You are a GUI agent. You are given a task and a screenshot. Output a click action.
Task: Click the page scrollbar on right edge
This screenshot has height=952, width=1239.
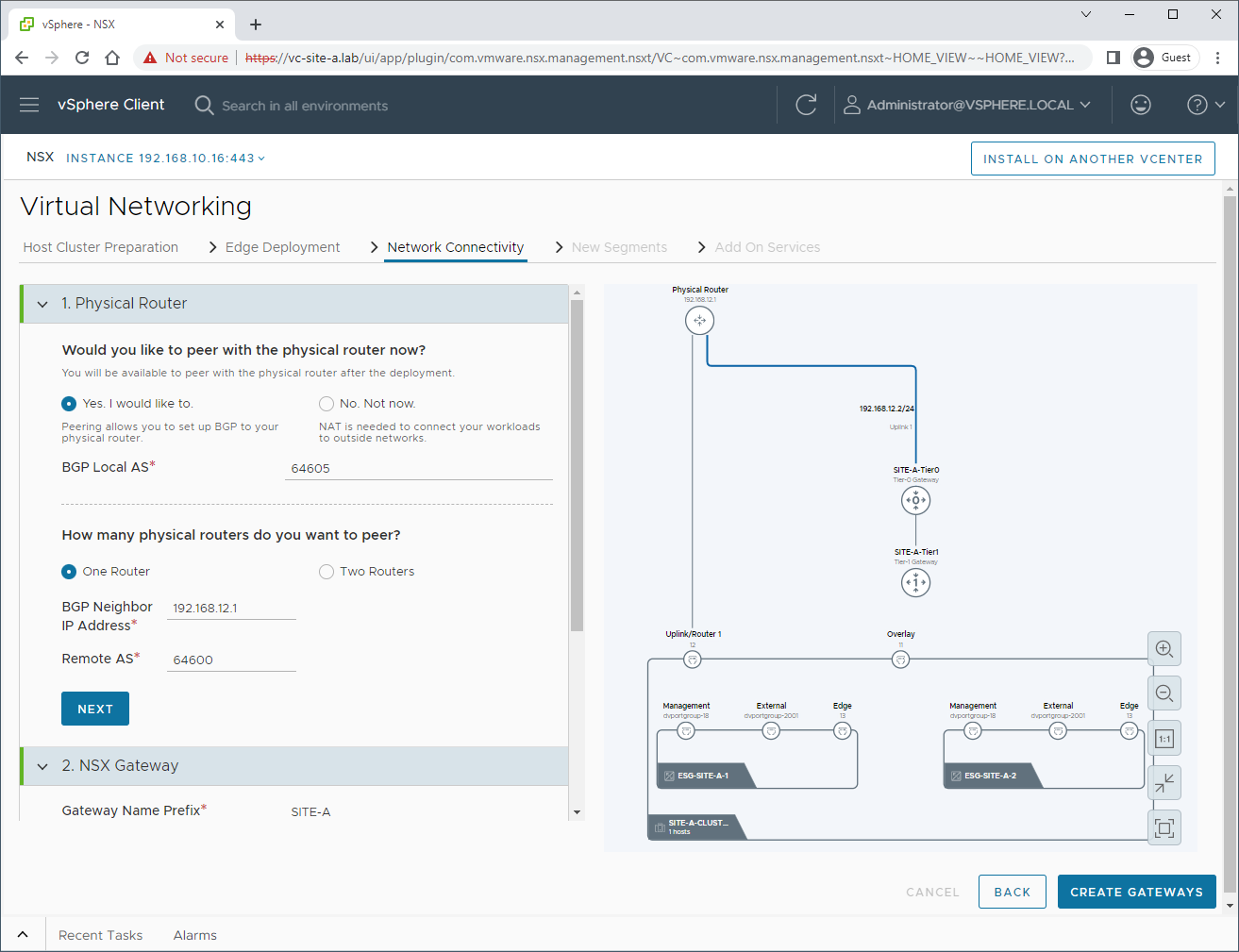tap(1230, 543)
